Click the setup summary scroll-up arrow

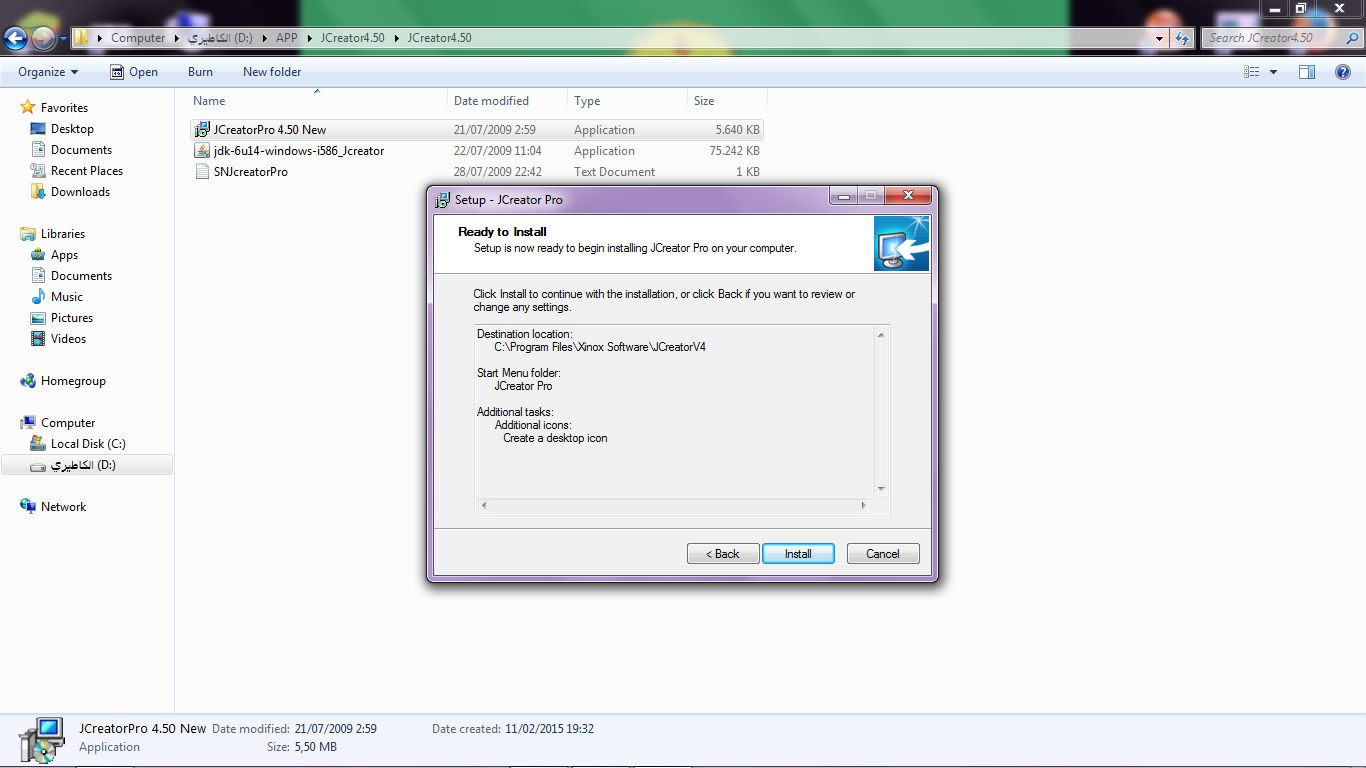881,335
